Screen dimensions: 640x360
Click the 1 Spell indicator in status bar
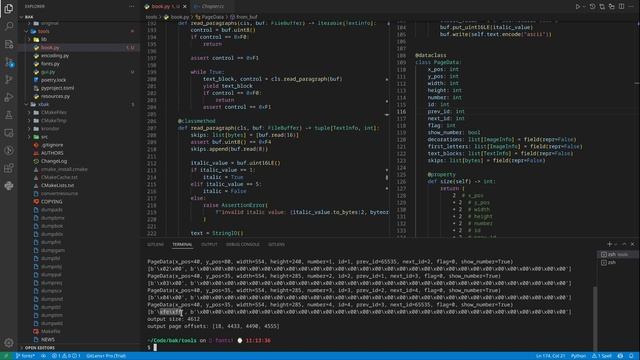(602, 356)
